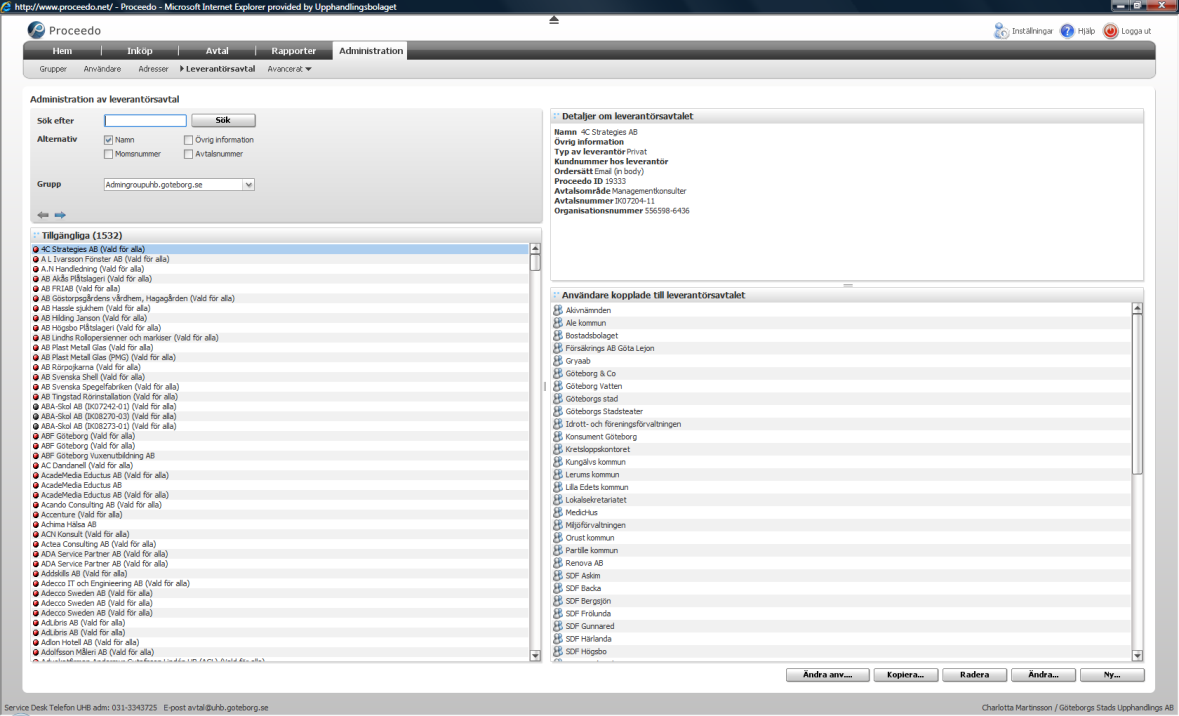Click user icon beside SDF Askim

click(x=558, y=575)
